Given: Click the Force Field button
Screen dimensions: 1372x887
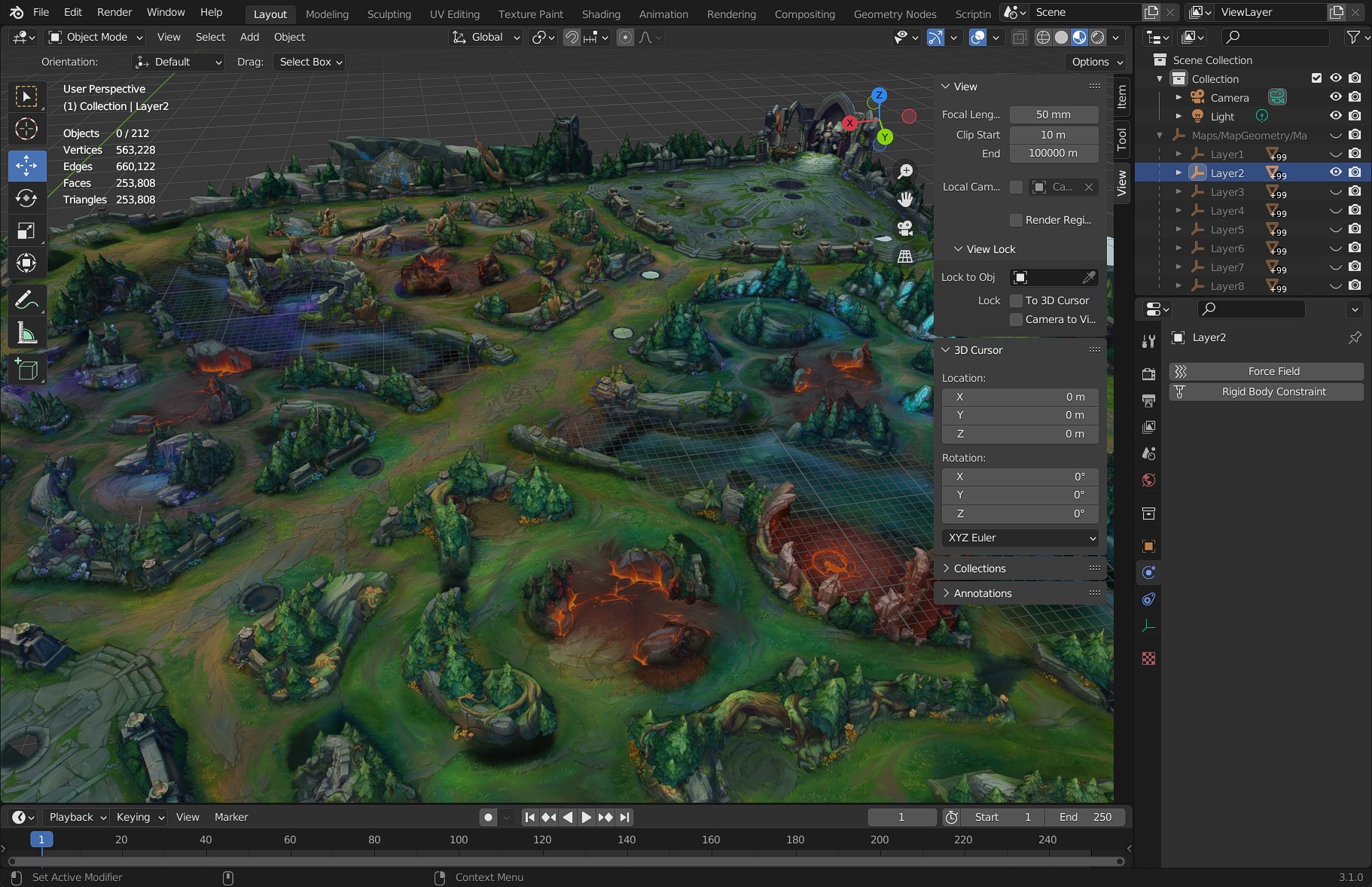Looking at the screenshot, I should click(x=1266, y=371).
